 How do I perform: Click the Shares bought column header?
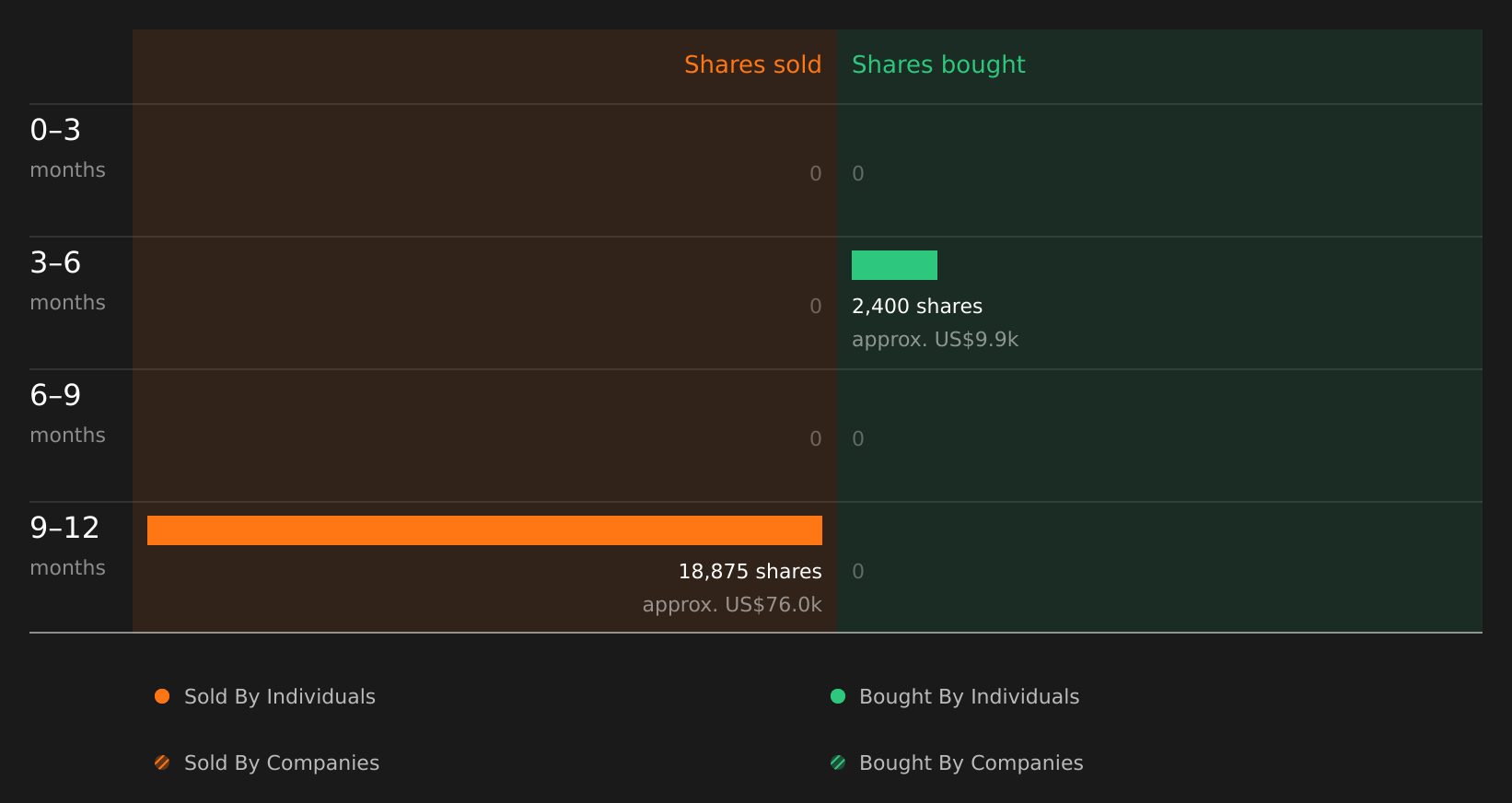(938, 64)
